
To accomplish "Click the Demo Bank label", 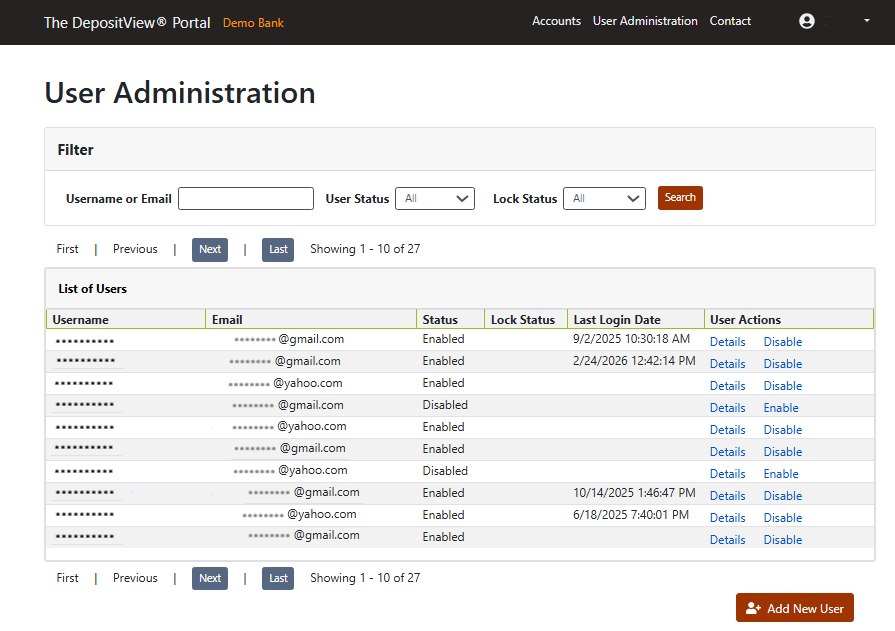I will (x=253, y=23).
